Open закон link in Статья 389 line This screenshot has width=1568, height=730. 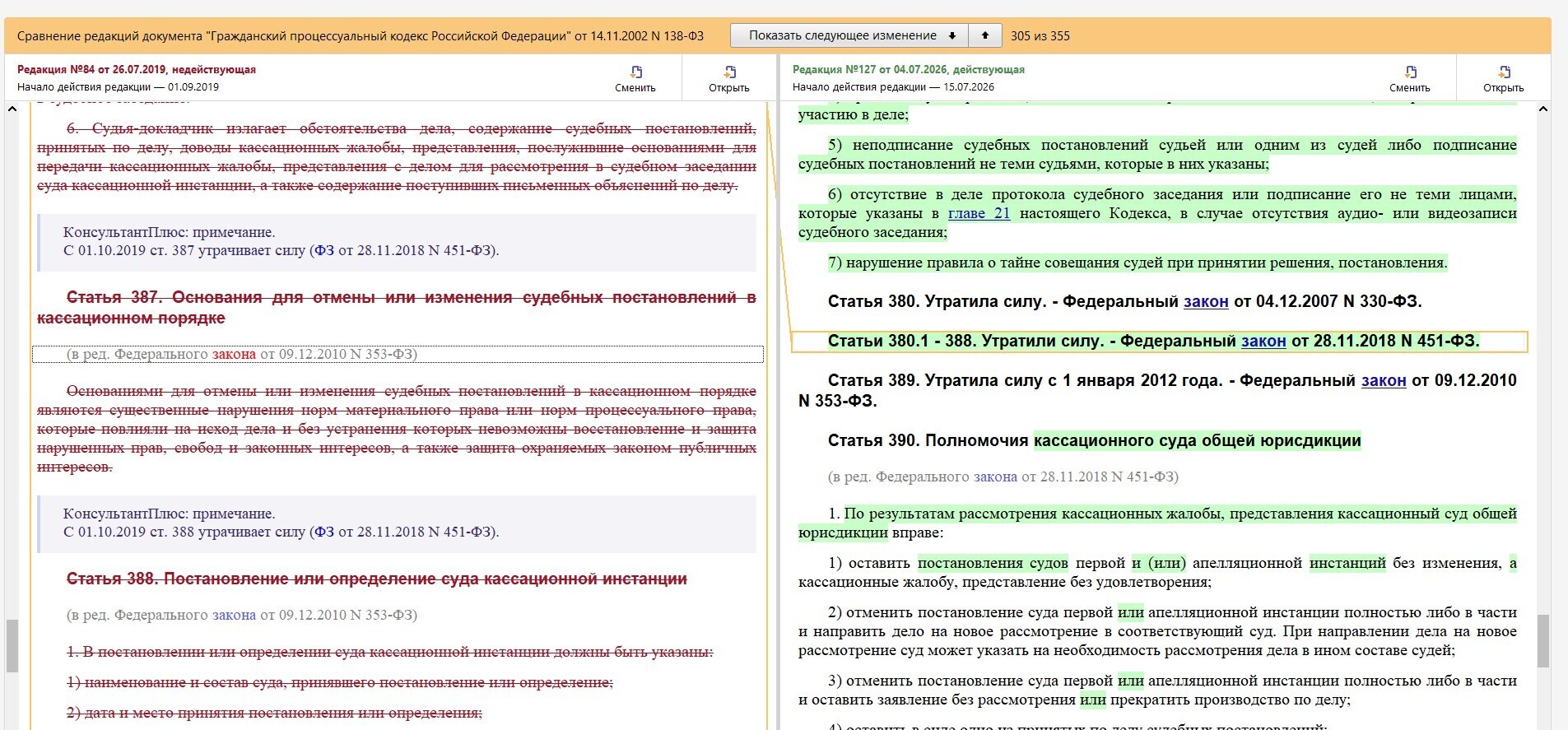coord(1384,381)
